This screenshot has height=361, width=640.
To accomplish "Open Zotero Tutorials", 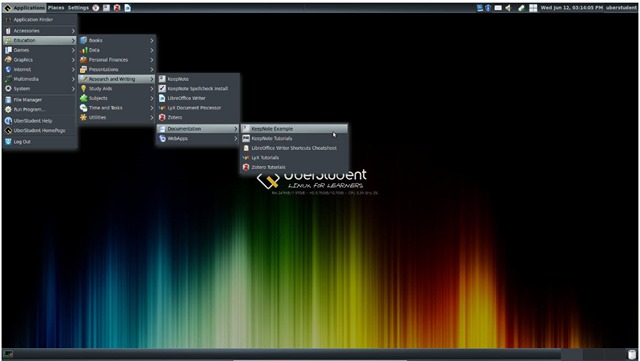I will click(294, 167).
